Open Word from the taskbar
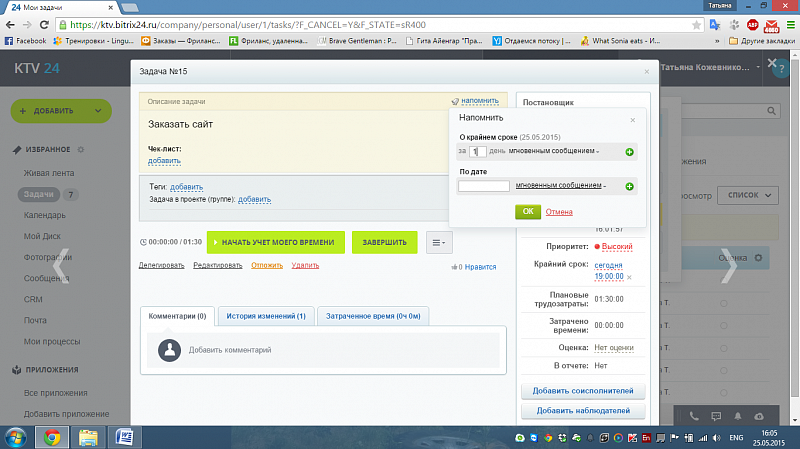Image resolution: width=800 pixels, height=449 pixels. click(x=124, y=438)
